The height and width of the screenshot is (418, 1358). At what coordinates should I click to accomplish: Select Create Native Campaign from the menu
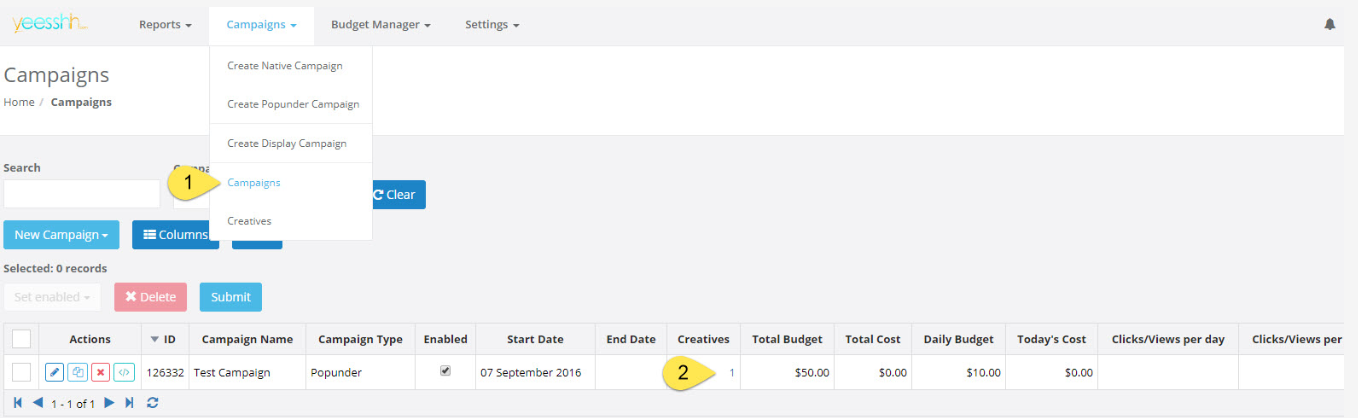(284, 66)
